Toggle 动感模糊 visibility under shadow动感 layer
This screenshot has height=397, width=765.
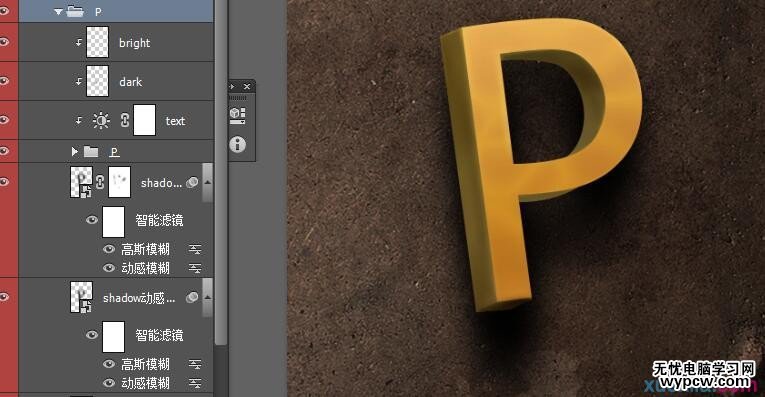click(x=109, y=383)
